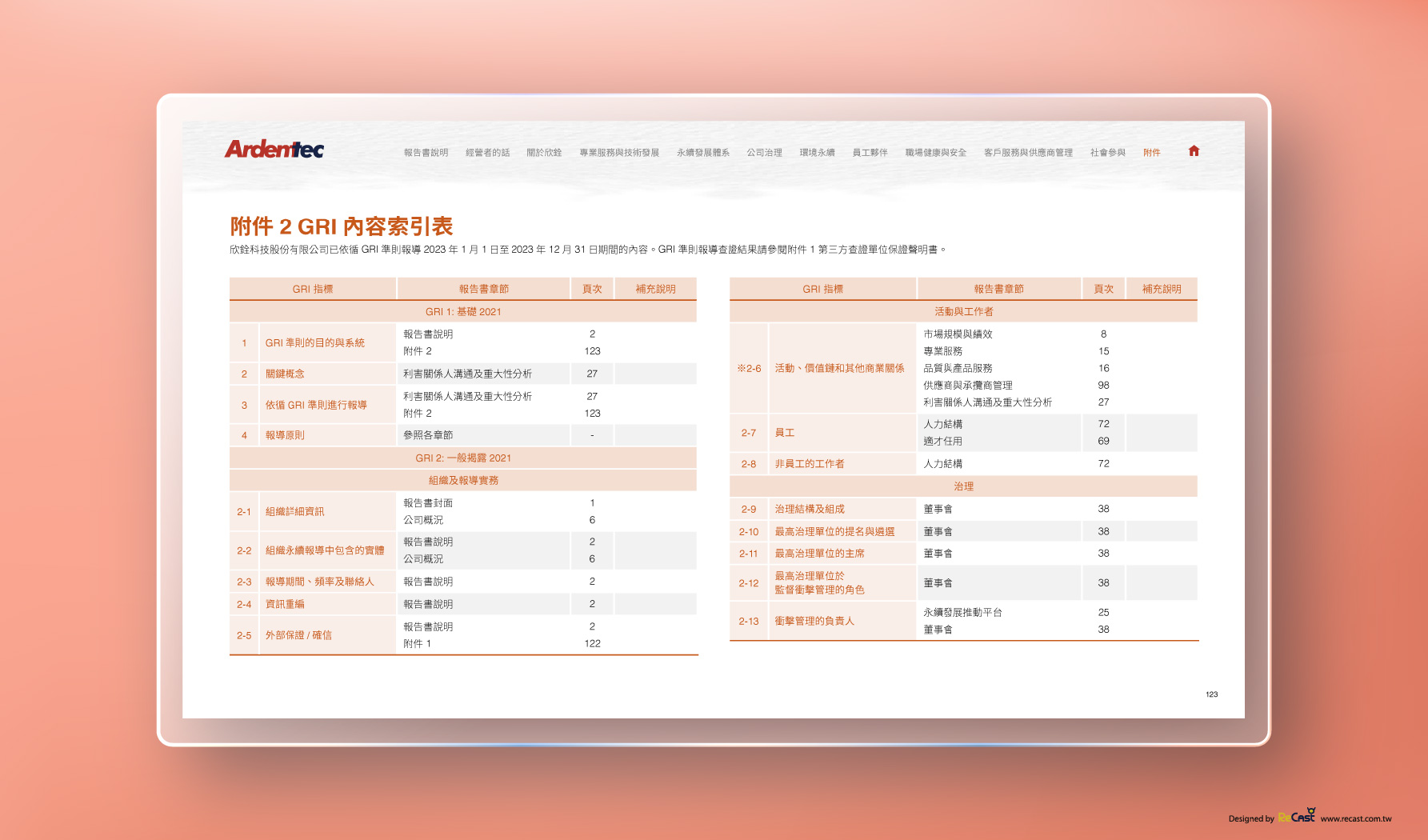Click '組織及報導實務' subsection header

463,481
